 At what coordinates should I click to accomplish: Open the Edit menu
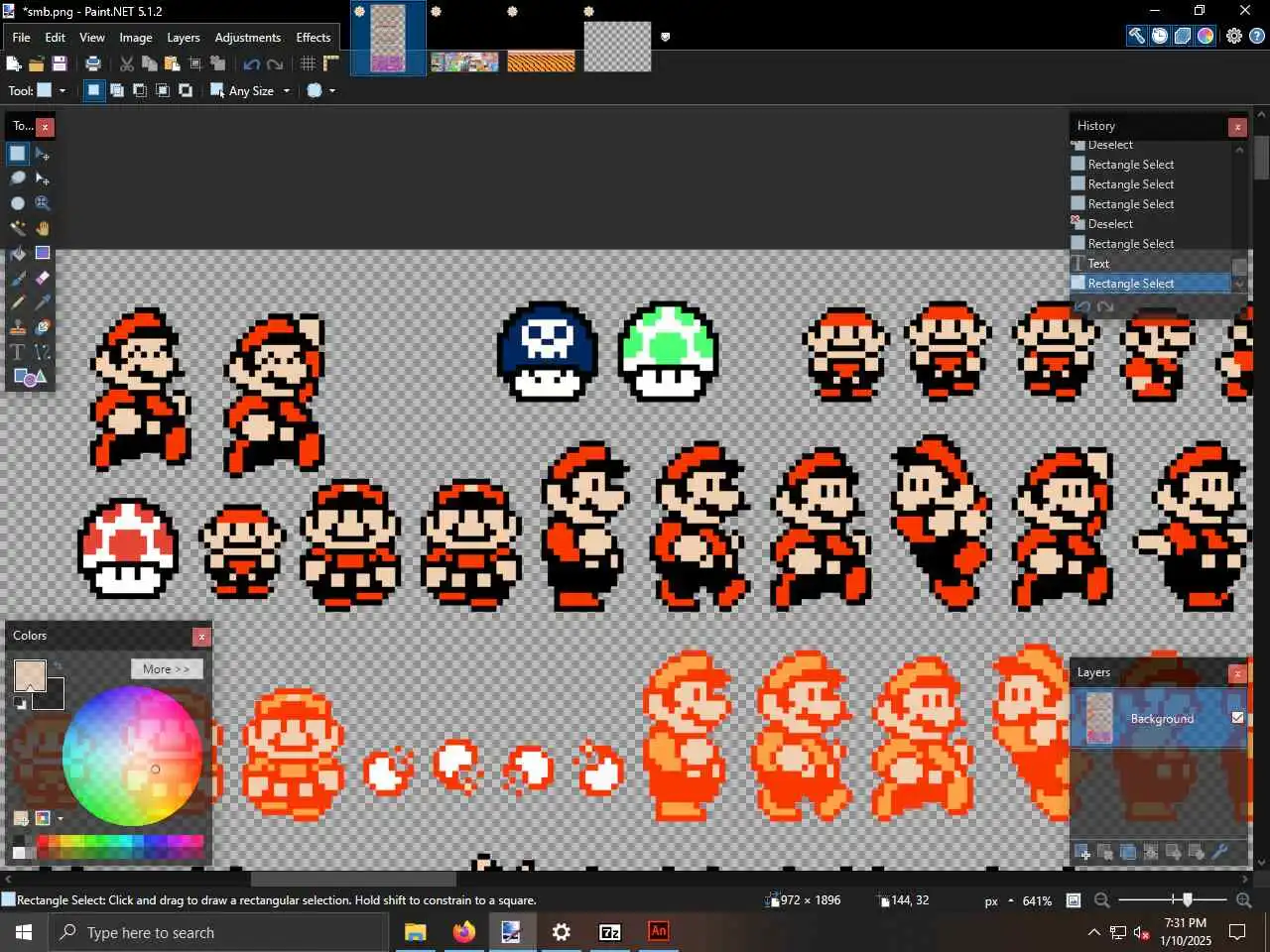[56, 37]
